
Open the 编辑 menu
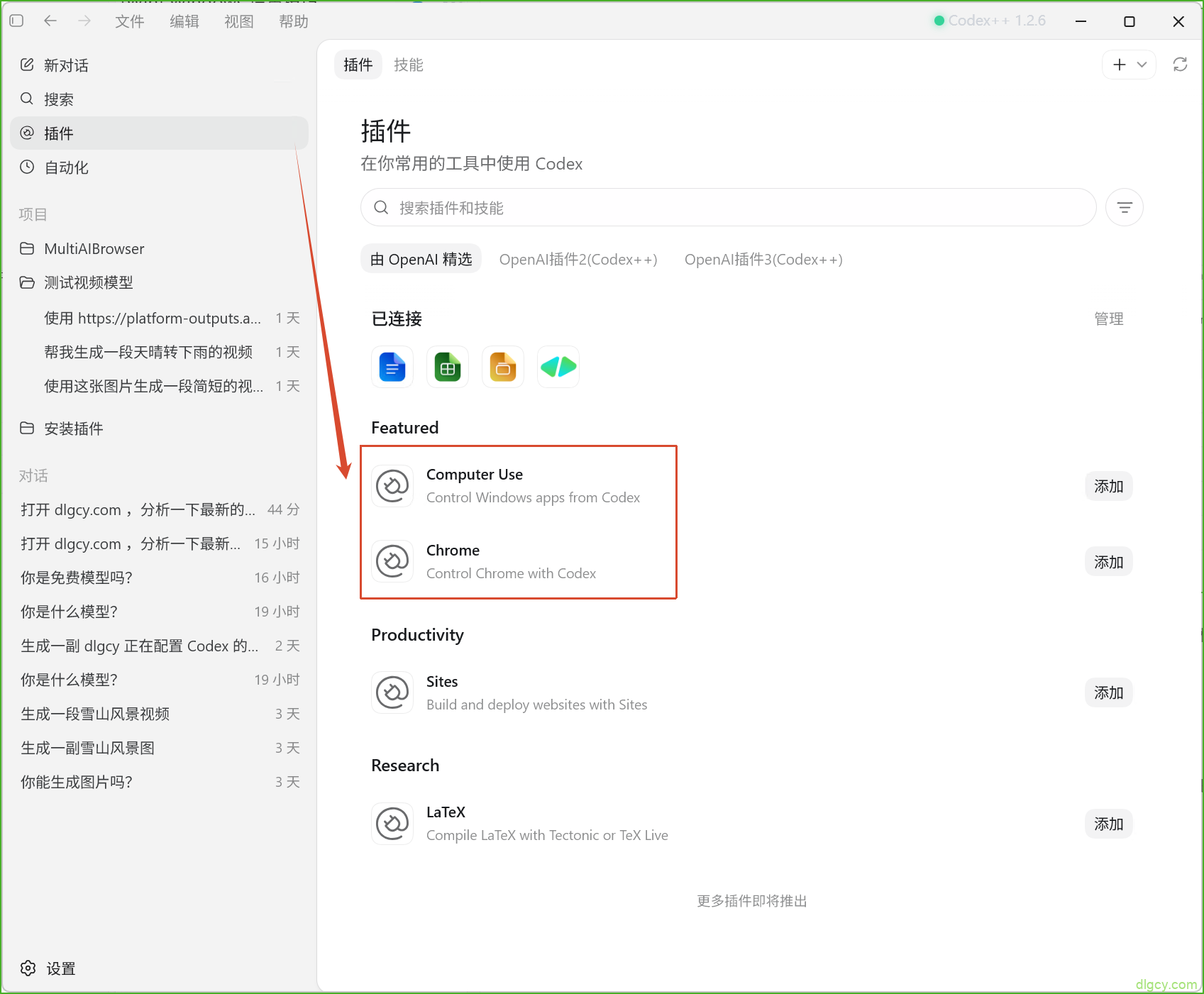[x=184, y=21]
